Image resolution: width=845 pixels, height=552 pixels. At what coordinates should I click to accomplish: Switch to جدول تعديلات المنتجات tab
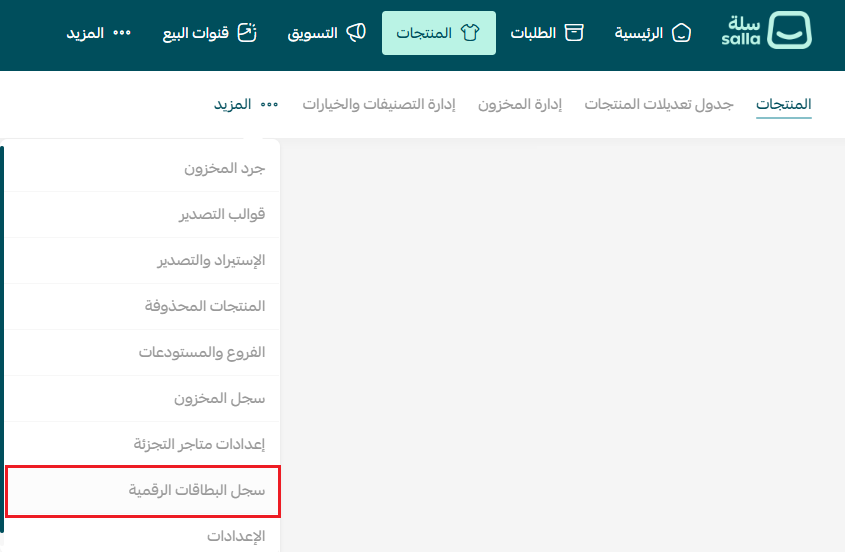[659, 104]
